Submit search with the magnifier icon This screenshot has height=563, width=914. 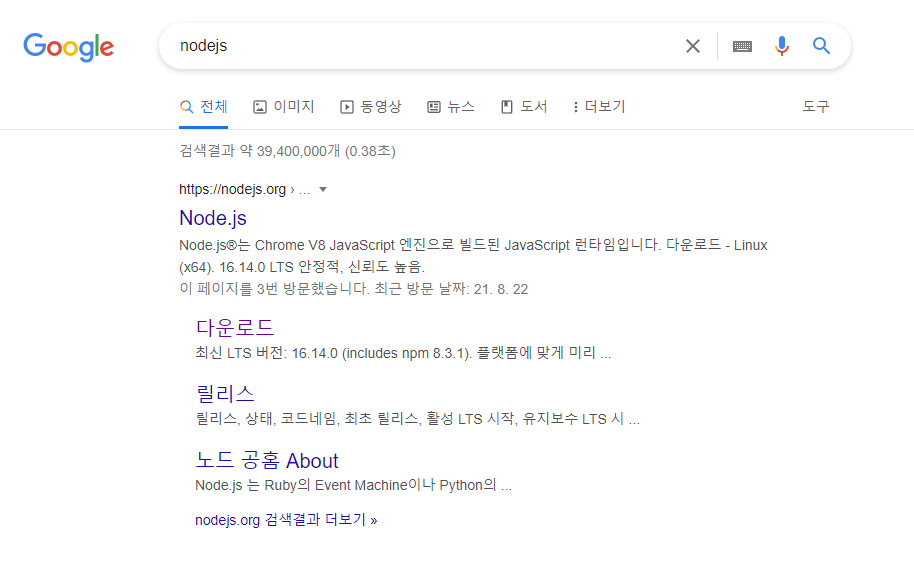click(821, 45)
